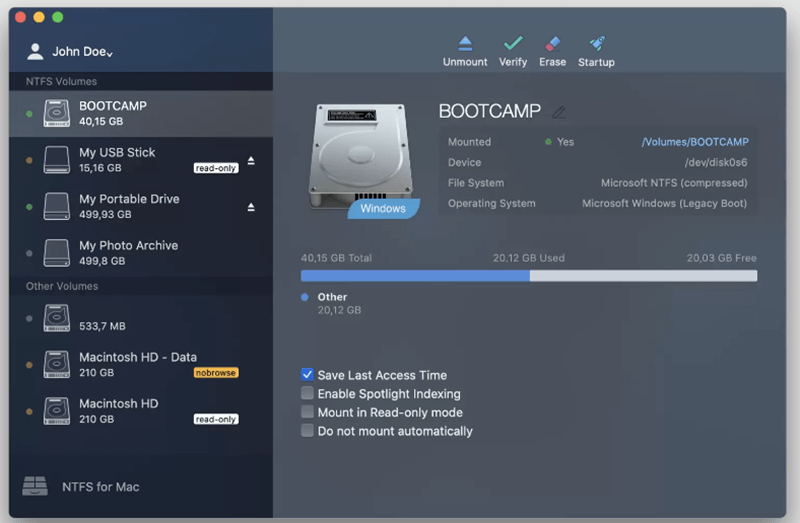The height and width of the screenshot is (523, 800).
Task: Click the Erase toolbar icon
Action: pos(552,44)
